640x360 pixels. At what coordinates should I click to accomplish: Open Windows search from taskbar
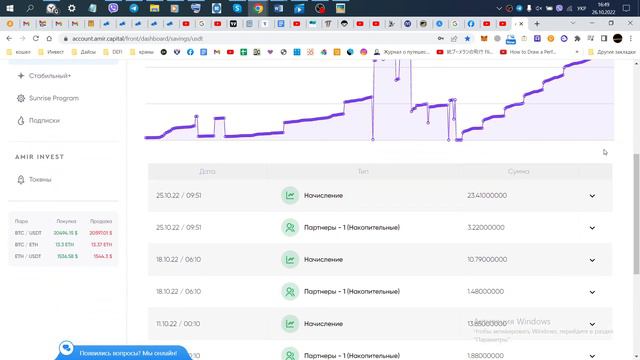point(30,8)
